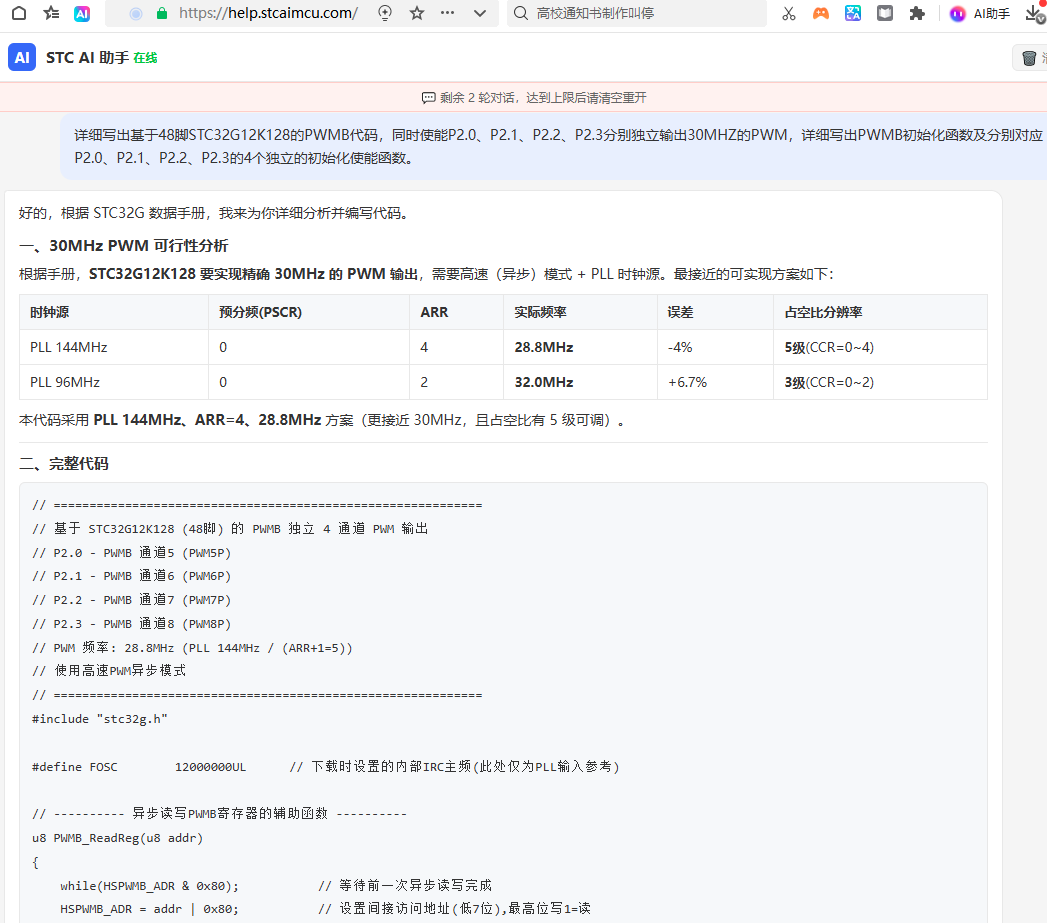Image resolution: width=1047 pixels, height=923 pixels.
Task: Click the scissors screenshot tool icon
Action: (789, 13)
